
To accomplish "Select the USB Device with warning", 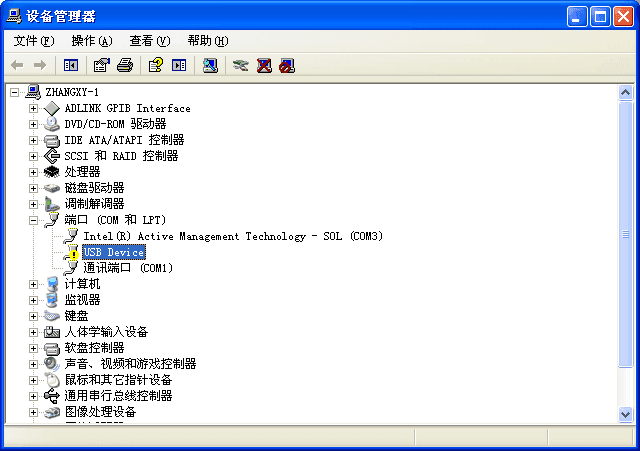I will tap(113, 252).
